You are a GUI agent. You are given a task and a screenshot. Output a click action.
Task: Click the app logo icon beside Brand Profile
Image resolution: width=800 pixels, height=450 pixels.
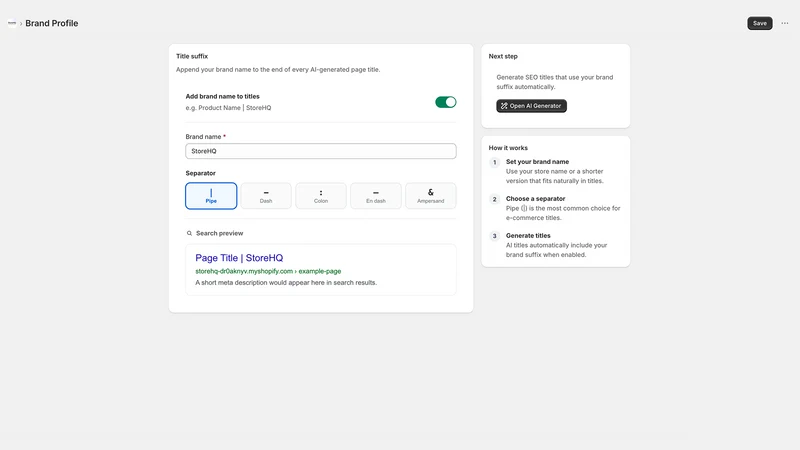(x=12, y=23)
